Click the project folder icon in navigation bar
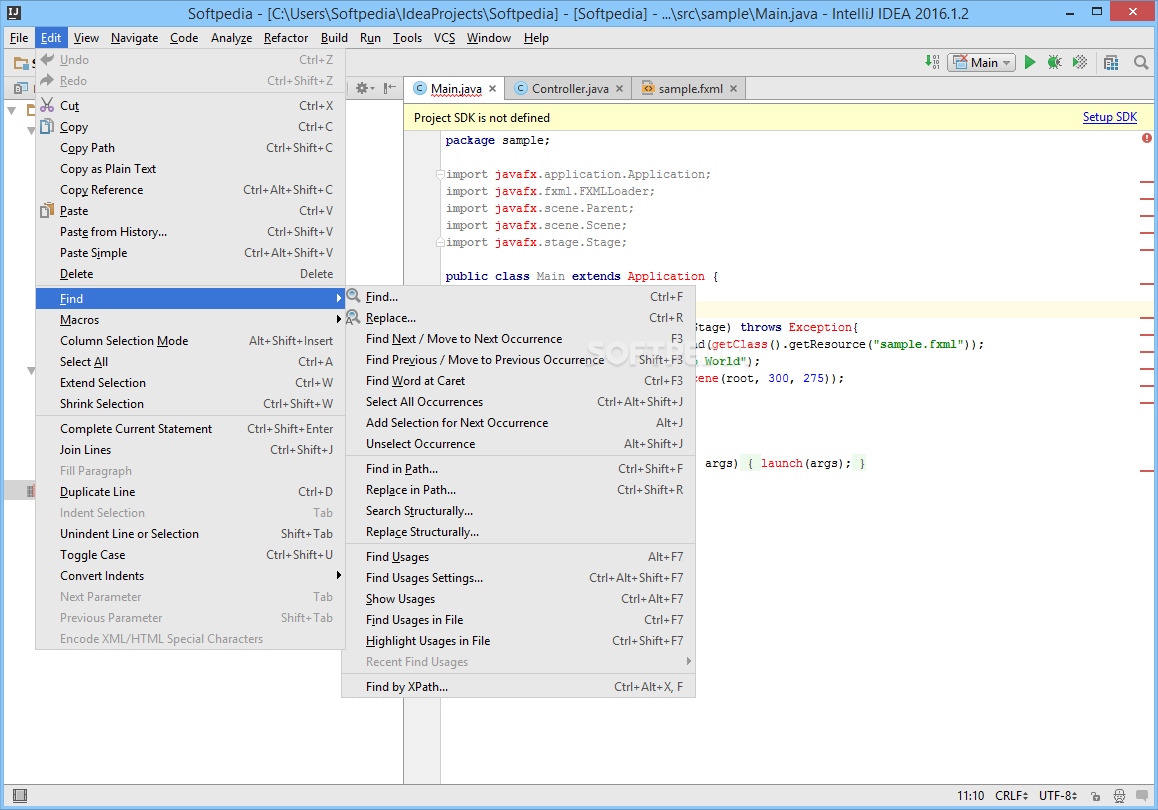The height and width of the screenshot is (810, 1158). pos(21,64)
